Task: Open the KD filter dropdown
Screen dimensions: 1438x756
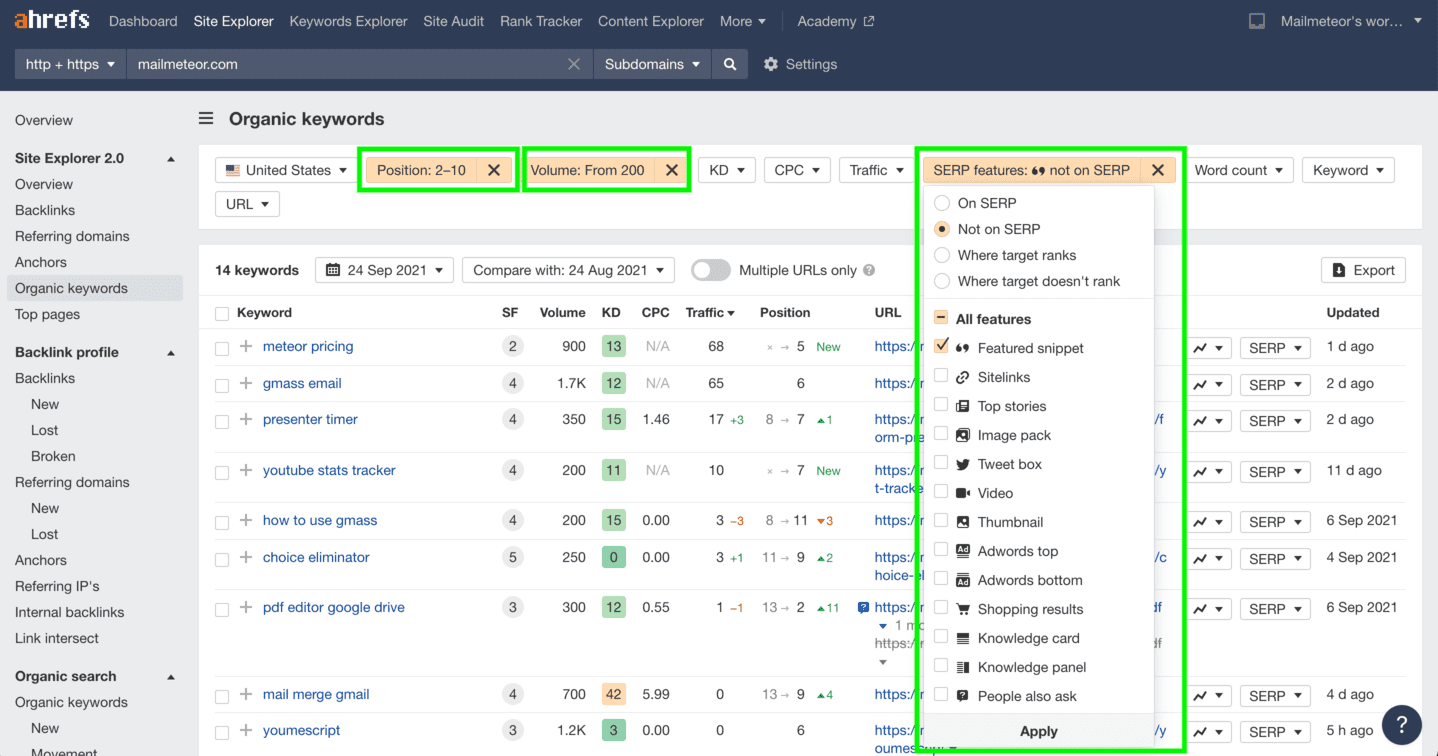Action: 727,170
